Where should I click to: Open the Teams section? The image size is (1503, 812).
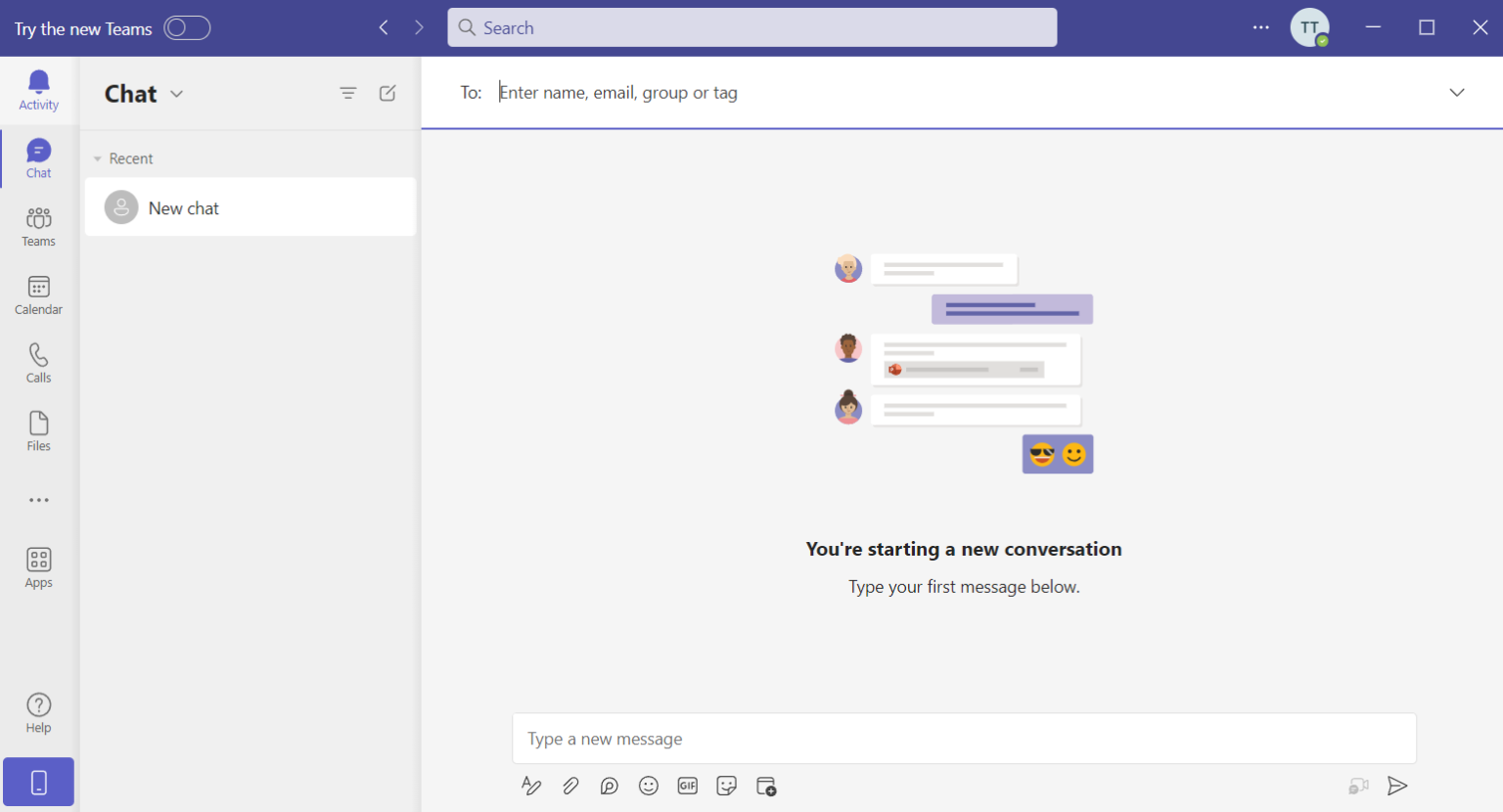[x=38, y=227]
